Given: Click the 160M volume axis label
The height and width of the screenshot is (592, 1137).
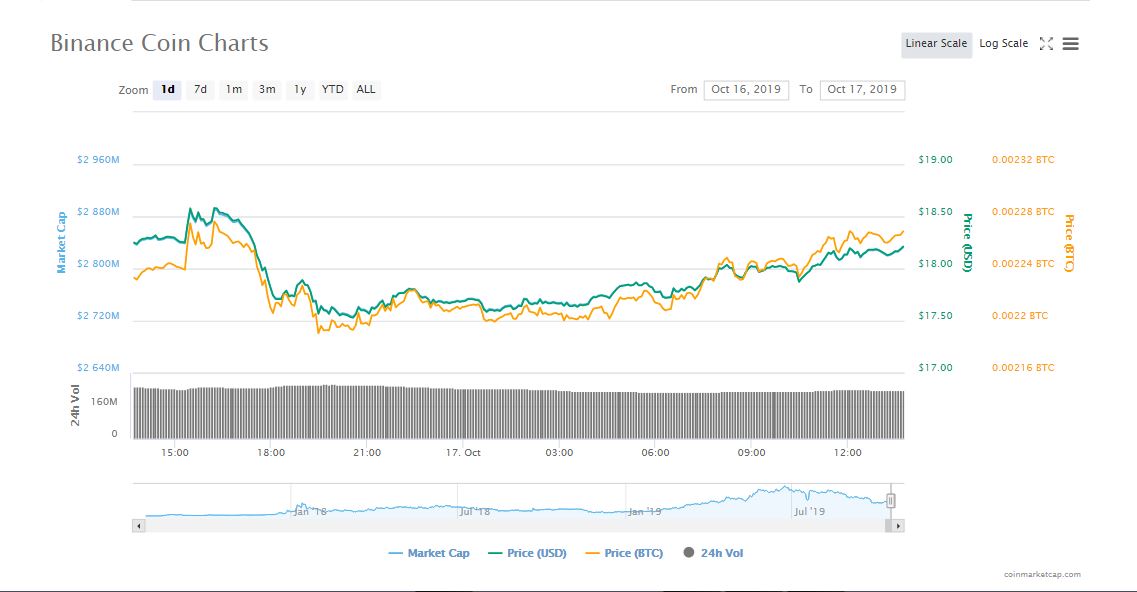Looking at the screenshot, I should click(x=104, y=401).
